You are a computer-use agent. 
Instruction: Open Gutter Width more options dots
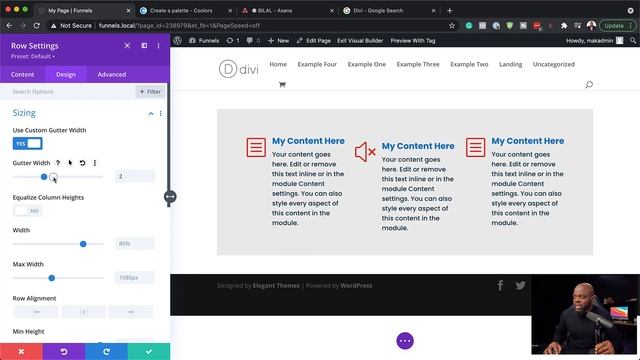point(95,163)
